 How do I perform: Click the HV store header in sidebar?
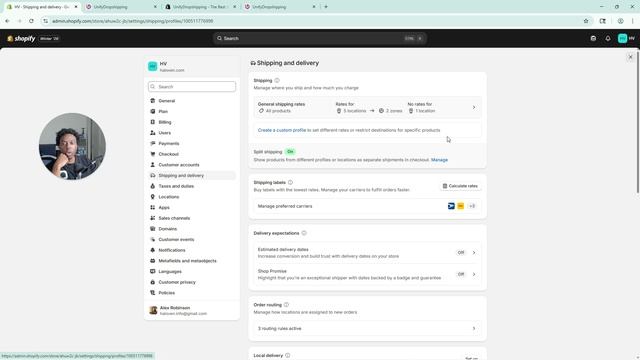[x=192, y=67]
